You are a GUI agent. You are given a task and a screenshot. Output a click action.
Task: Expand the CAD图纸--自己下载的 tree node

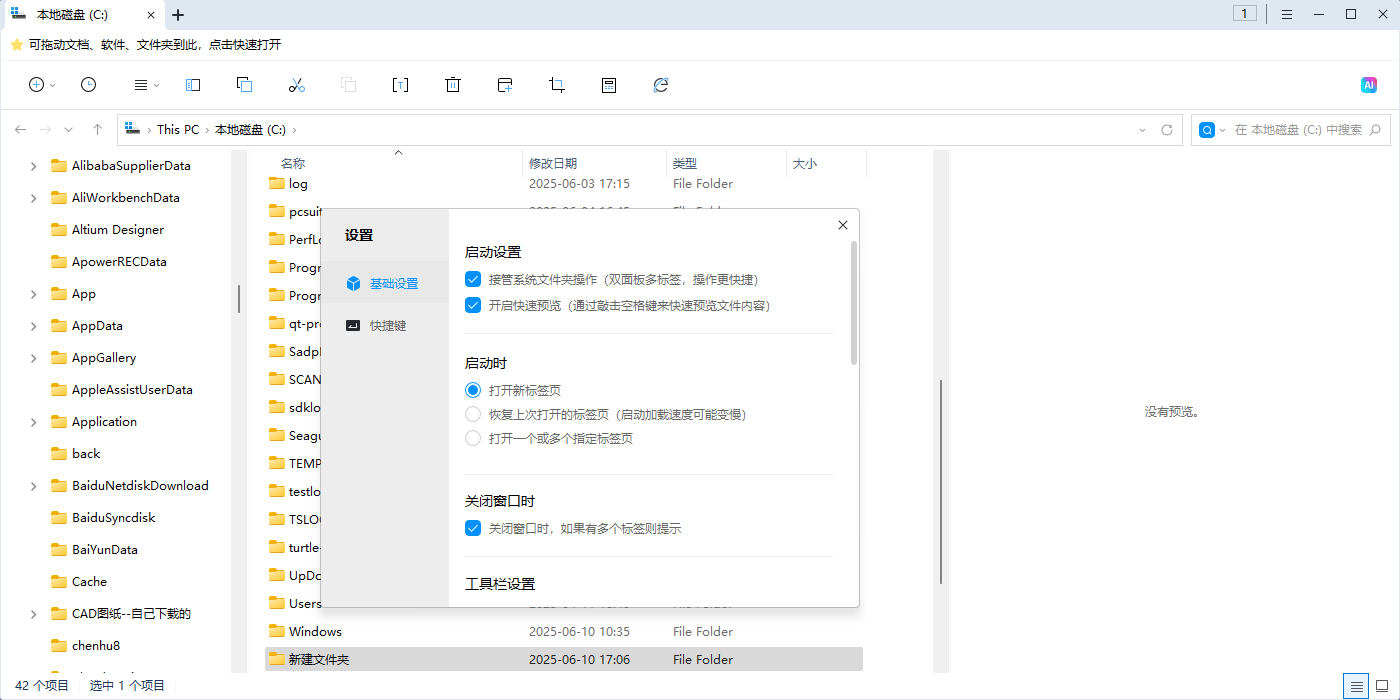pyautogui.click(x=34, y=614)
